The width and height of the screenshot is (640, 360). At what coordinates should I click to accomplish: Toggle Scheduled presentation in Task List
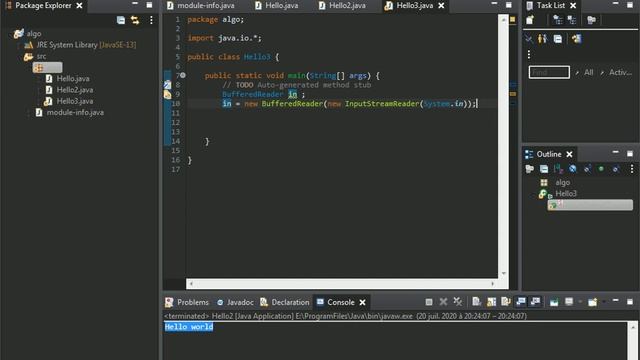tap(572, 20)
